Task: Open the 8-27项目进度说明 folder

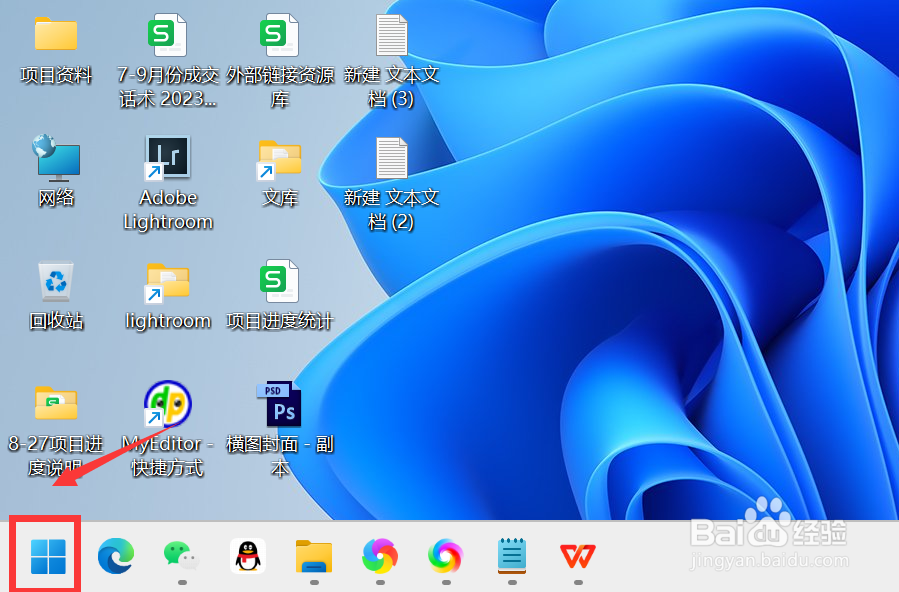Action: [x=55, y=404]
